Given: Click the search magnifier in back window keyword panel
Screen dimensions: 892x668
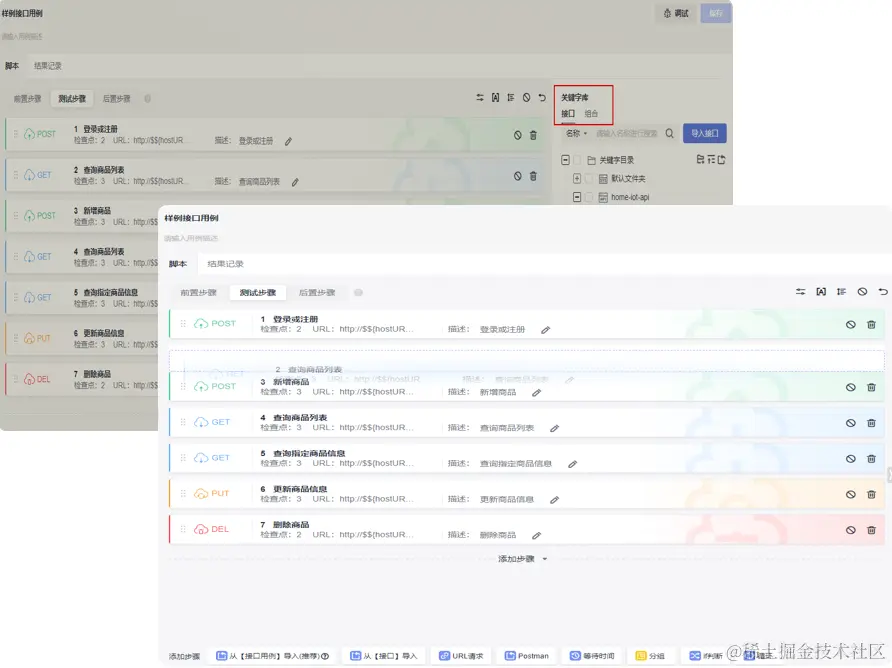Looking at the screenshot, I should point(670,133).
